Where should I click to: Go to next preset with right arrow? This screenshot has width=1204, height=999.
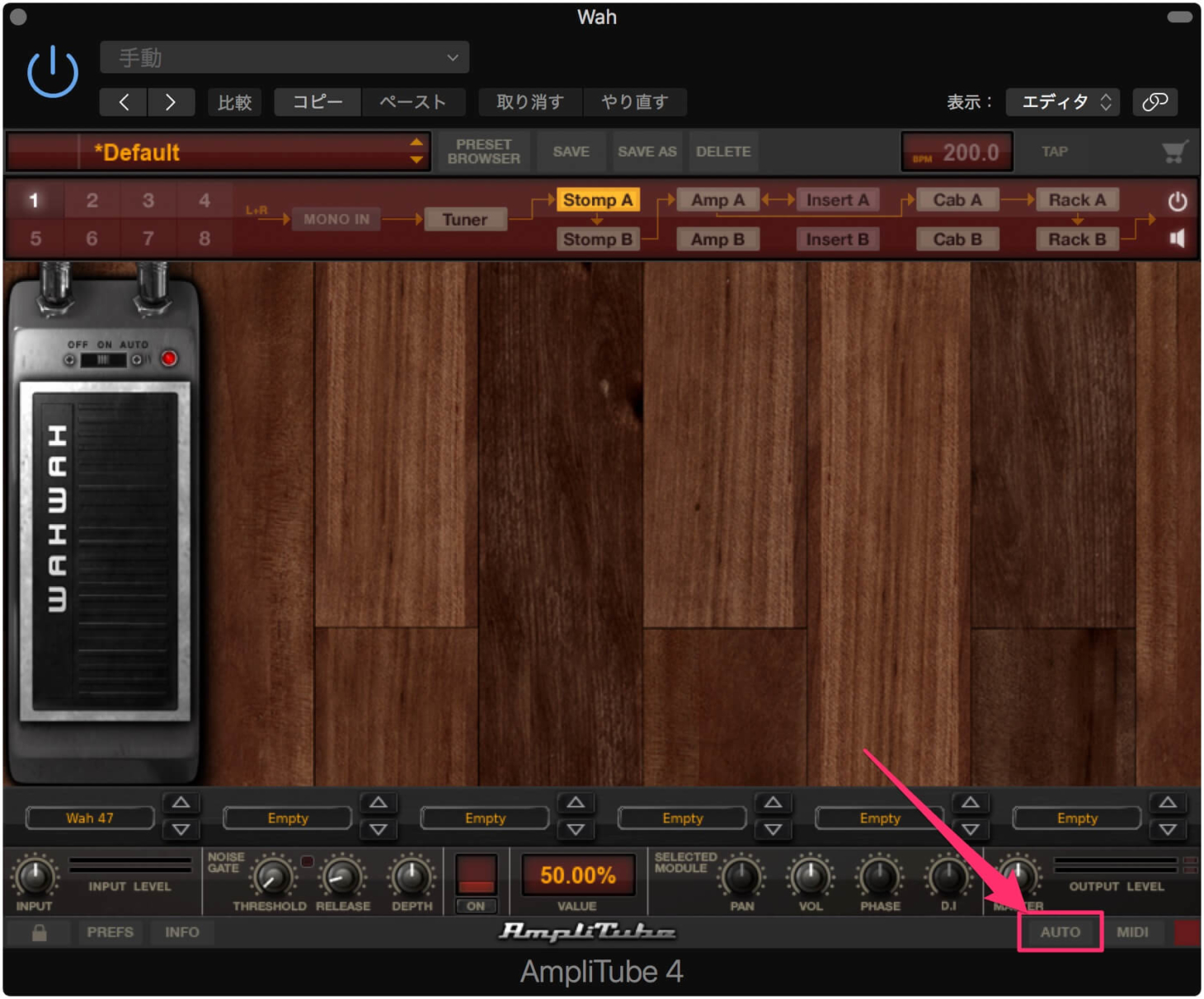point(171,102)
